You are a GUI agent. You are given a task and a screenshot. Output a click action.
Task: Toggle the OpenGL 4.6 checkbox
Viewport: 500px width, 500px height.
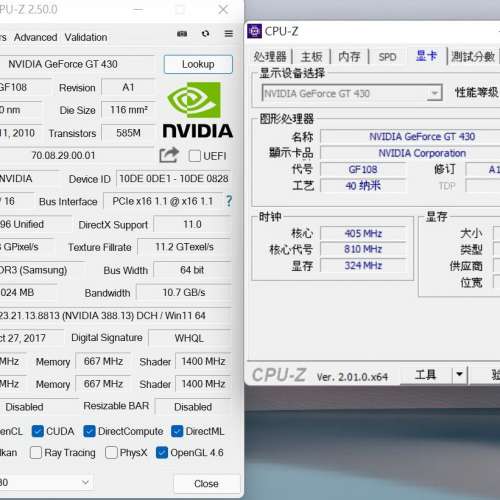[162, 453]
